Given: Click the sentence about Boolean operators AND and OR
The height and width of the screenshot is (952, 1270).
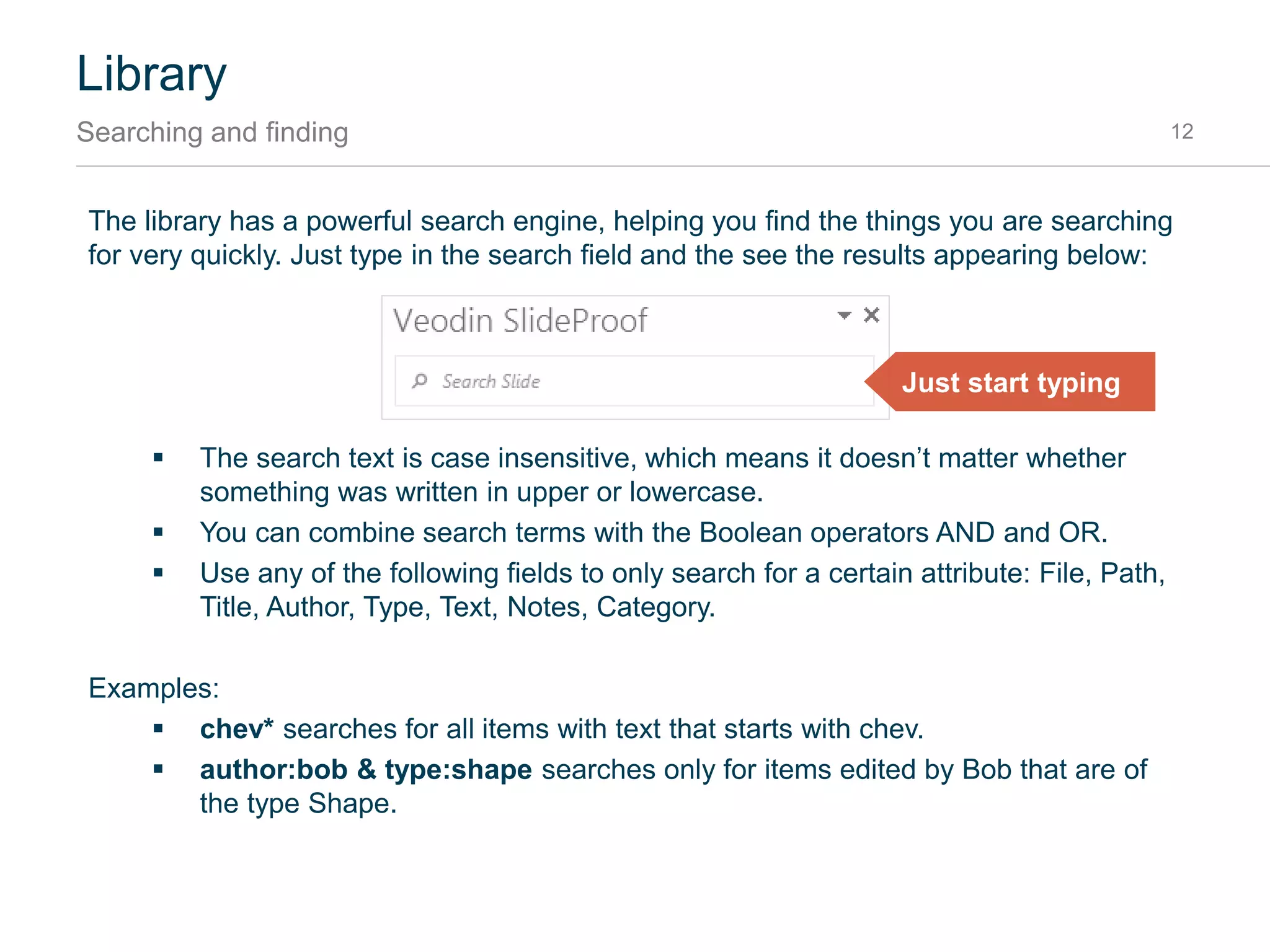Looking at the screenshot, I should (x=654, y=533).
